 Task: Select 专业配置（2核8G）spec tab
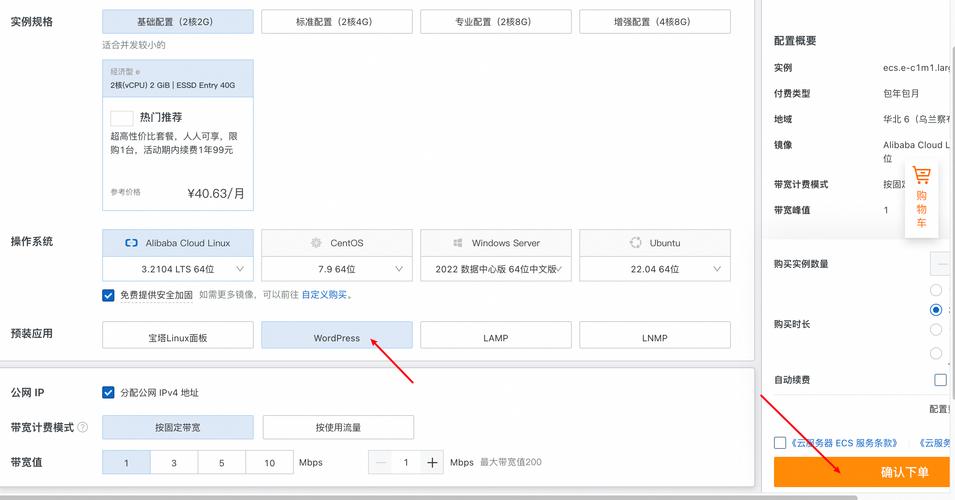coord(496,22)
